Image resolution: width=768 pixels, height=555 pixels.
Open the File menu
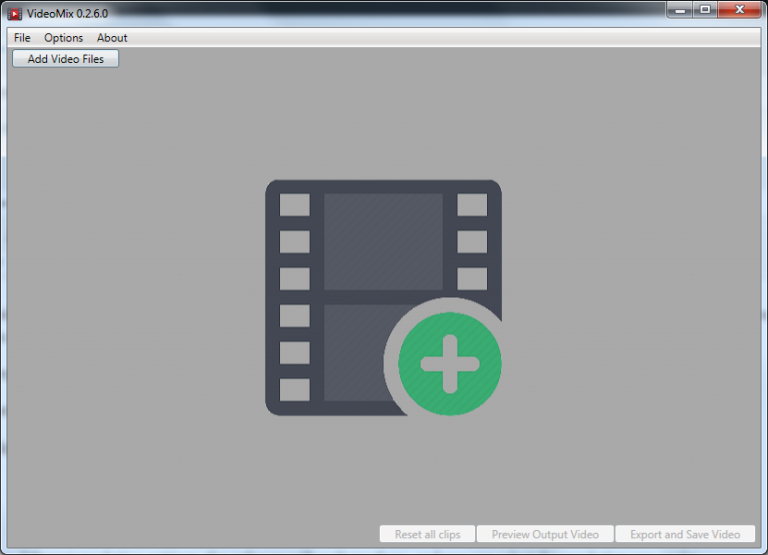[22, 38]
